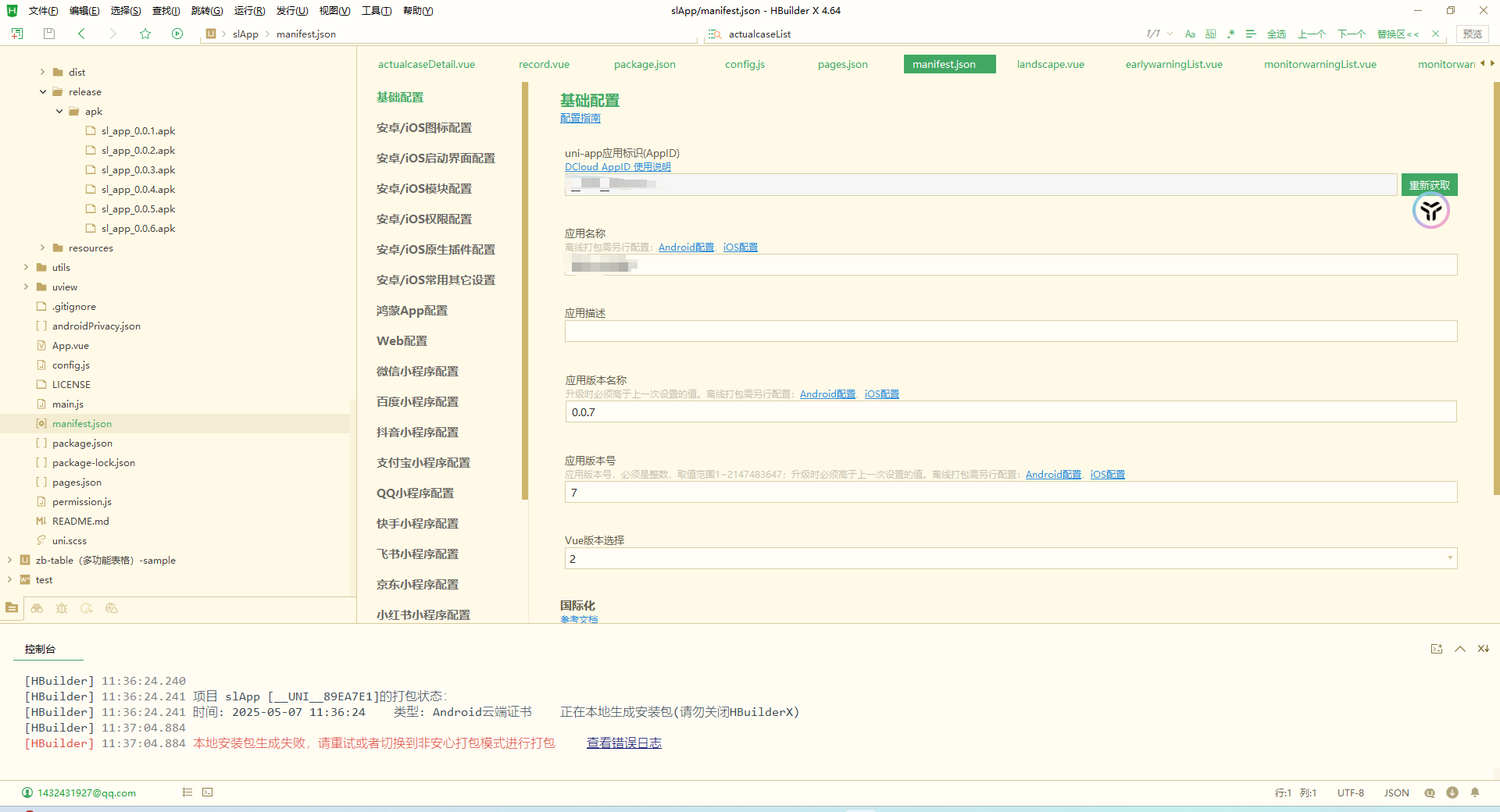Image resolution: width=1500 pixels, height=812 pixels.
Task: Toggle regex search option icon
Action: click(x=1230, y=34)
